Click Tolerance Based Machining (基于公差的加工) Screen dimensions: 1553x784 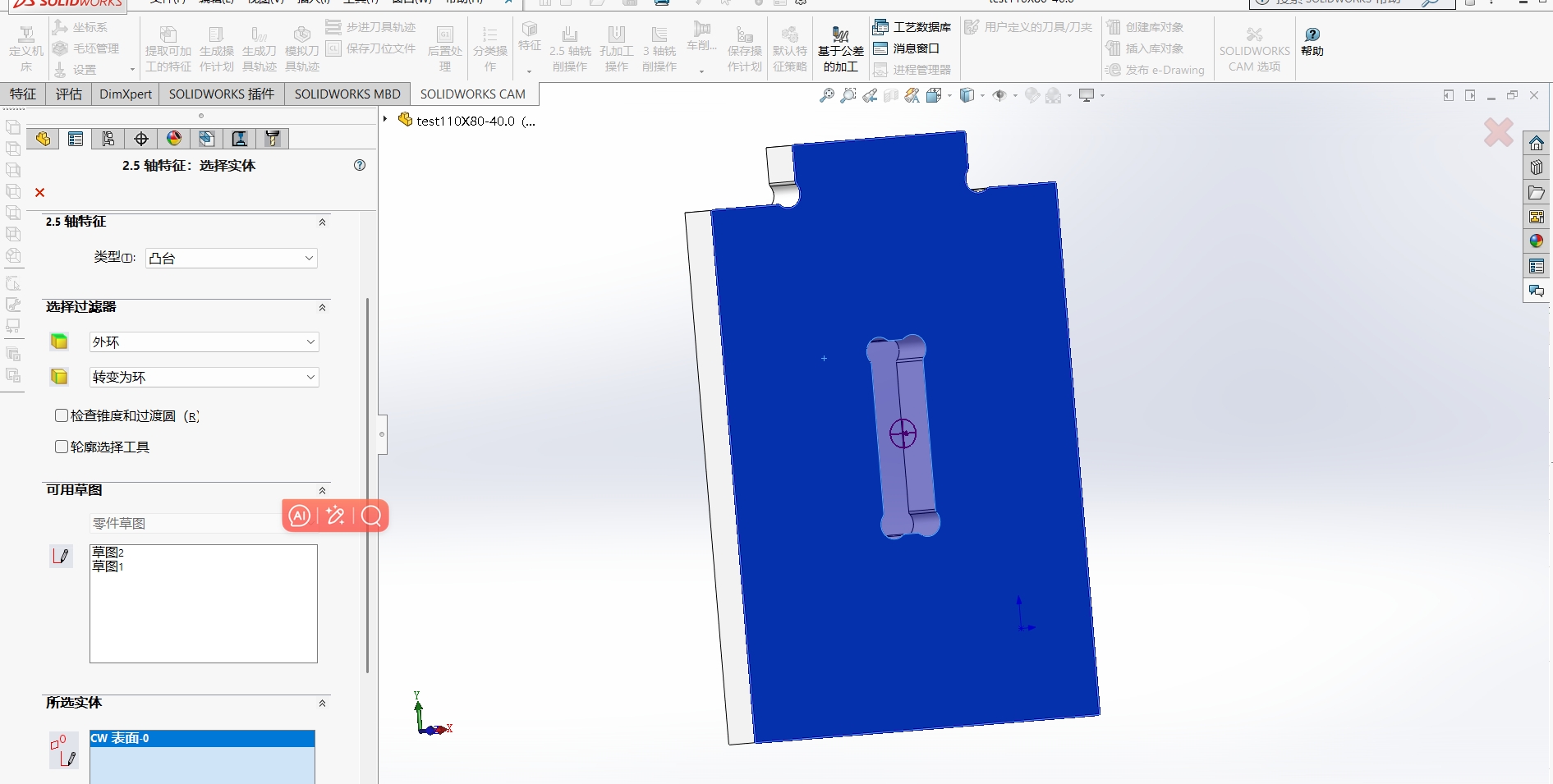[840, 49]
